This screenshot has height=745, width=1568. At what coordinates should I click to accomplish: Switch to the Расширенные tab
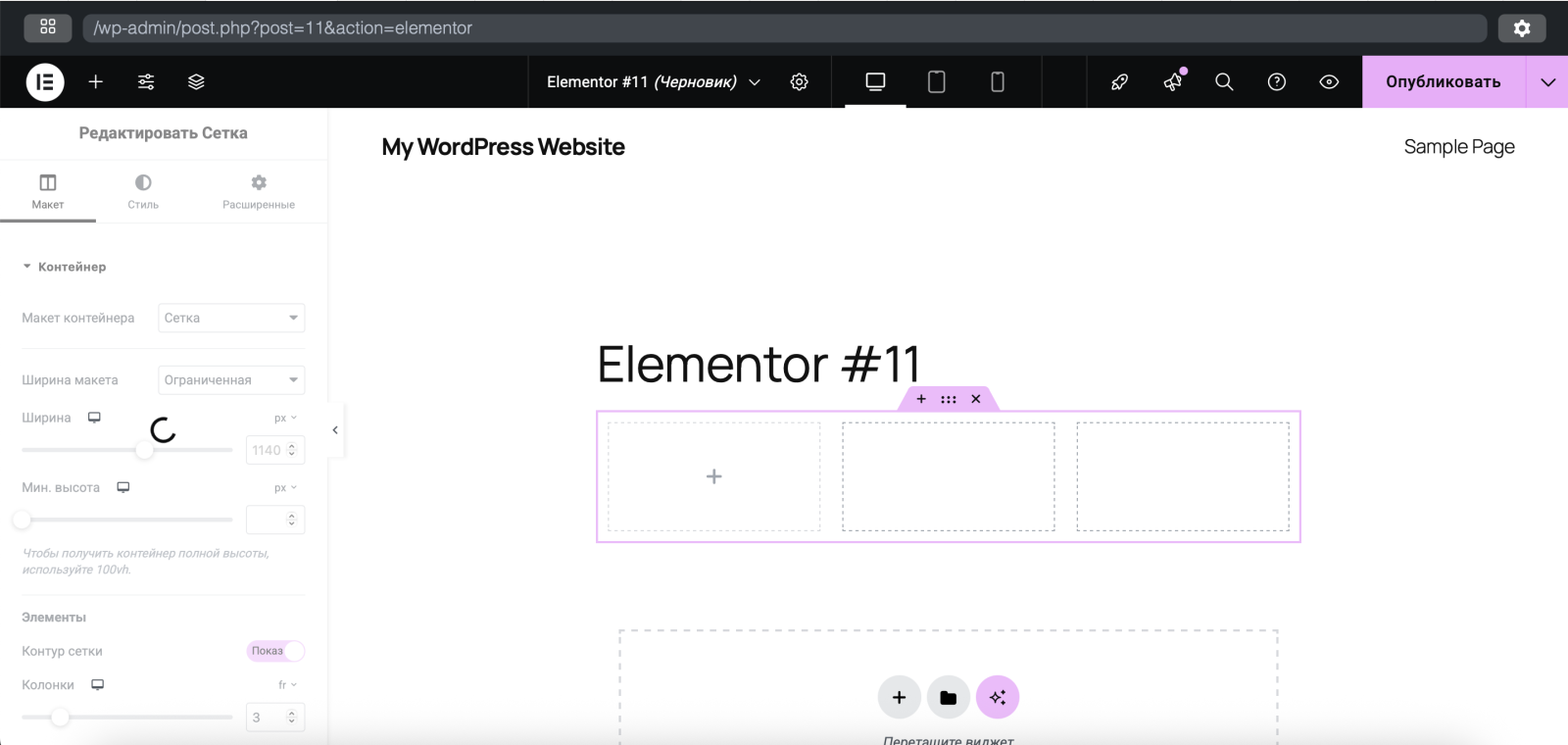coord(258,191)
